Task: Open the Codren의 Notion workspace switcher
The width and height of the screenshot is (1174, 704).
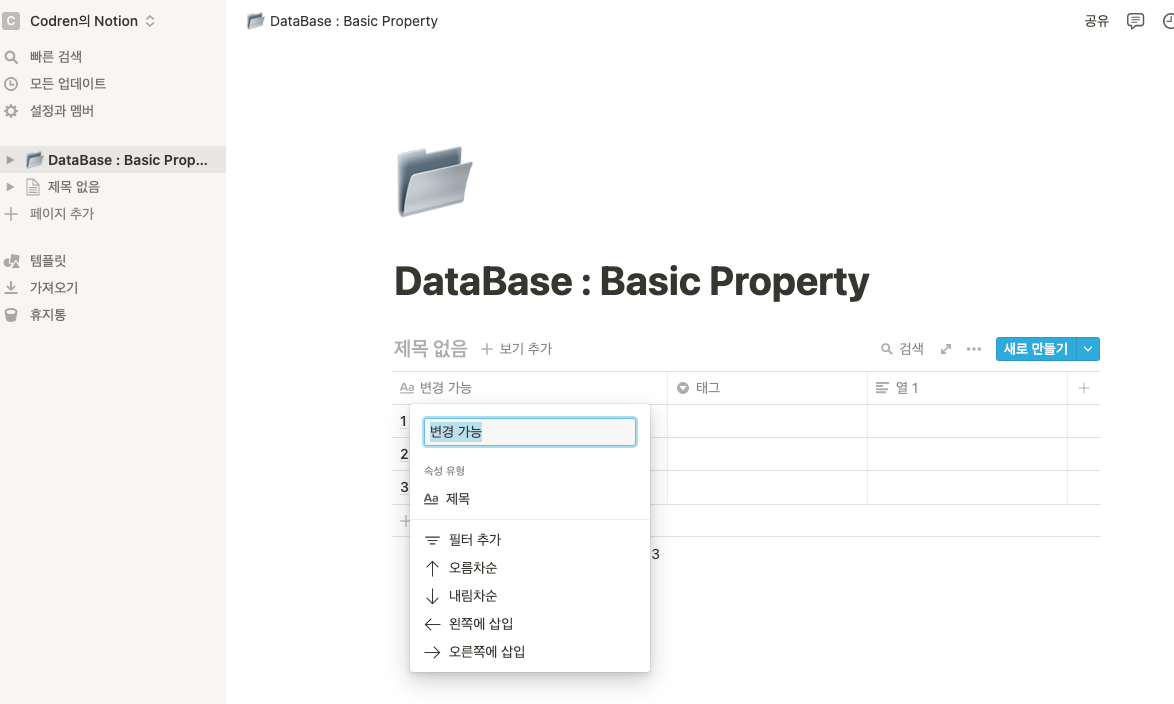Action: pyautogui.click(x=92, y=21)
